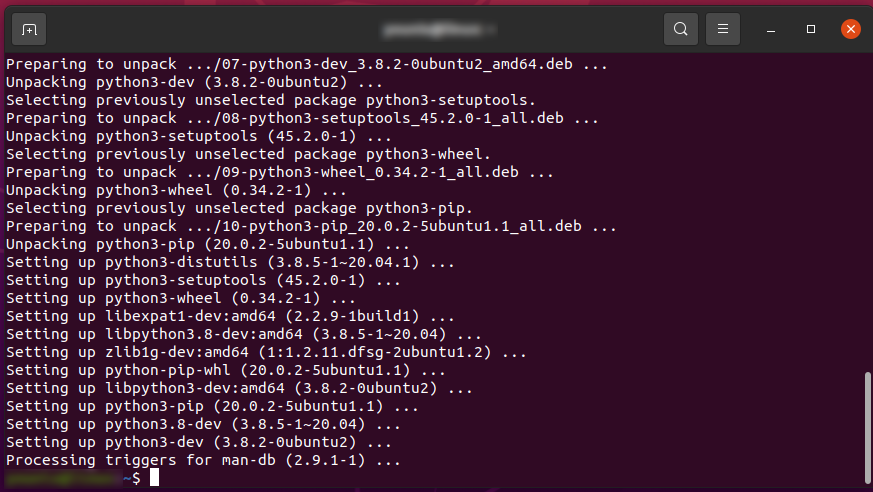This screenshot has height=492, width=873.
Task: Click the scrollbar track above the thumb
Action: pos(867,211)
